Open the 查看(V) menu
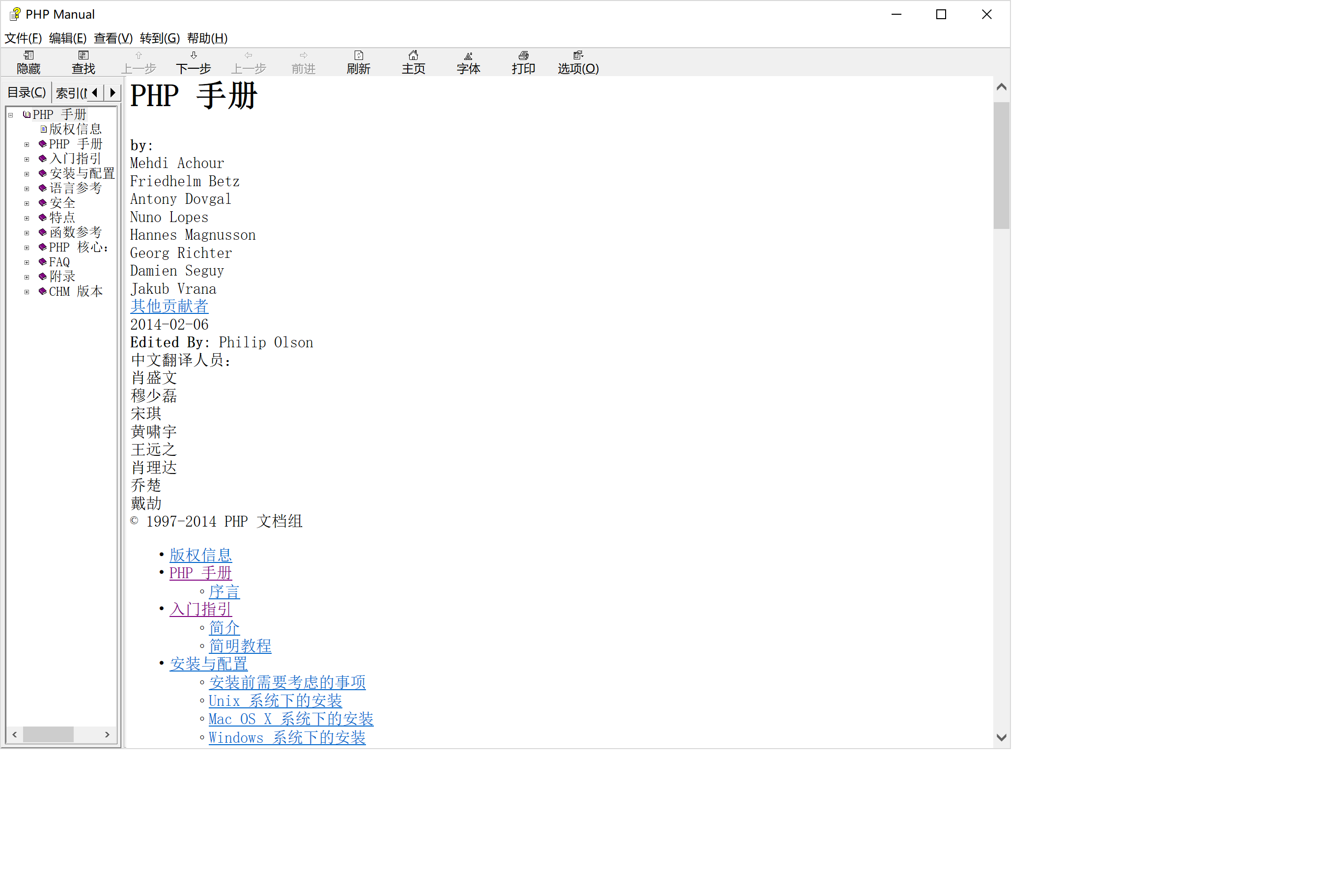 113,38
